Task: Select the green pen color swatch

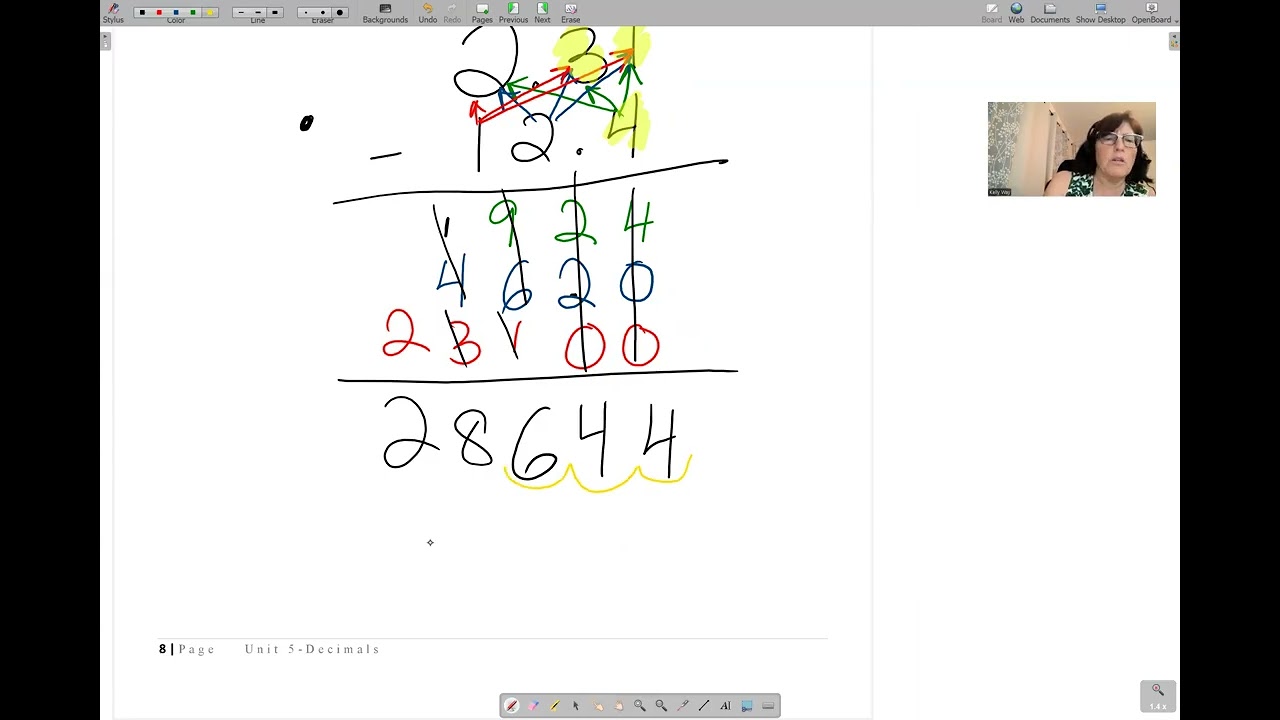Action: click(x=193, y=12)
